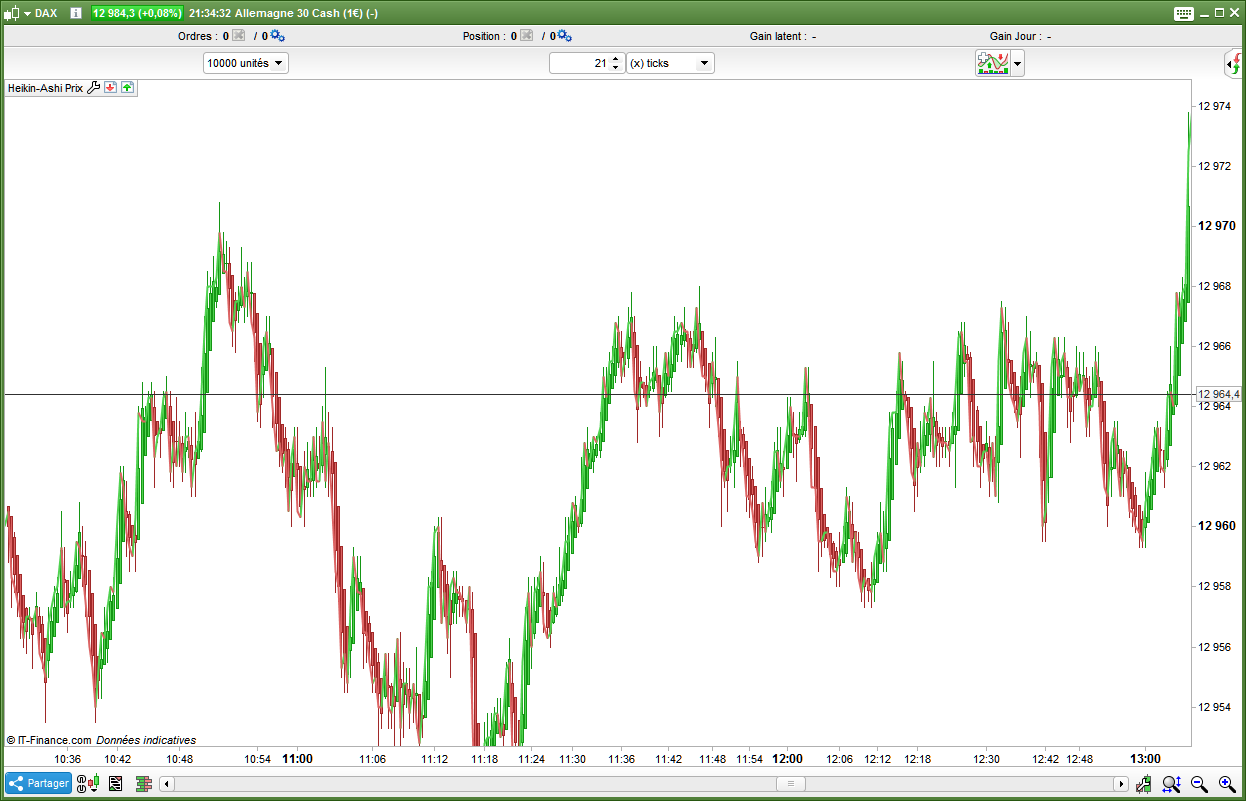
Task: Open the DAX instrument menu arrow
Action: (x=27, y=13)
